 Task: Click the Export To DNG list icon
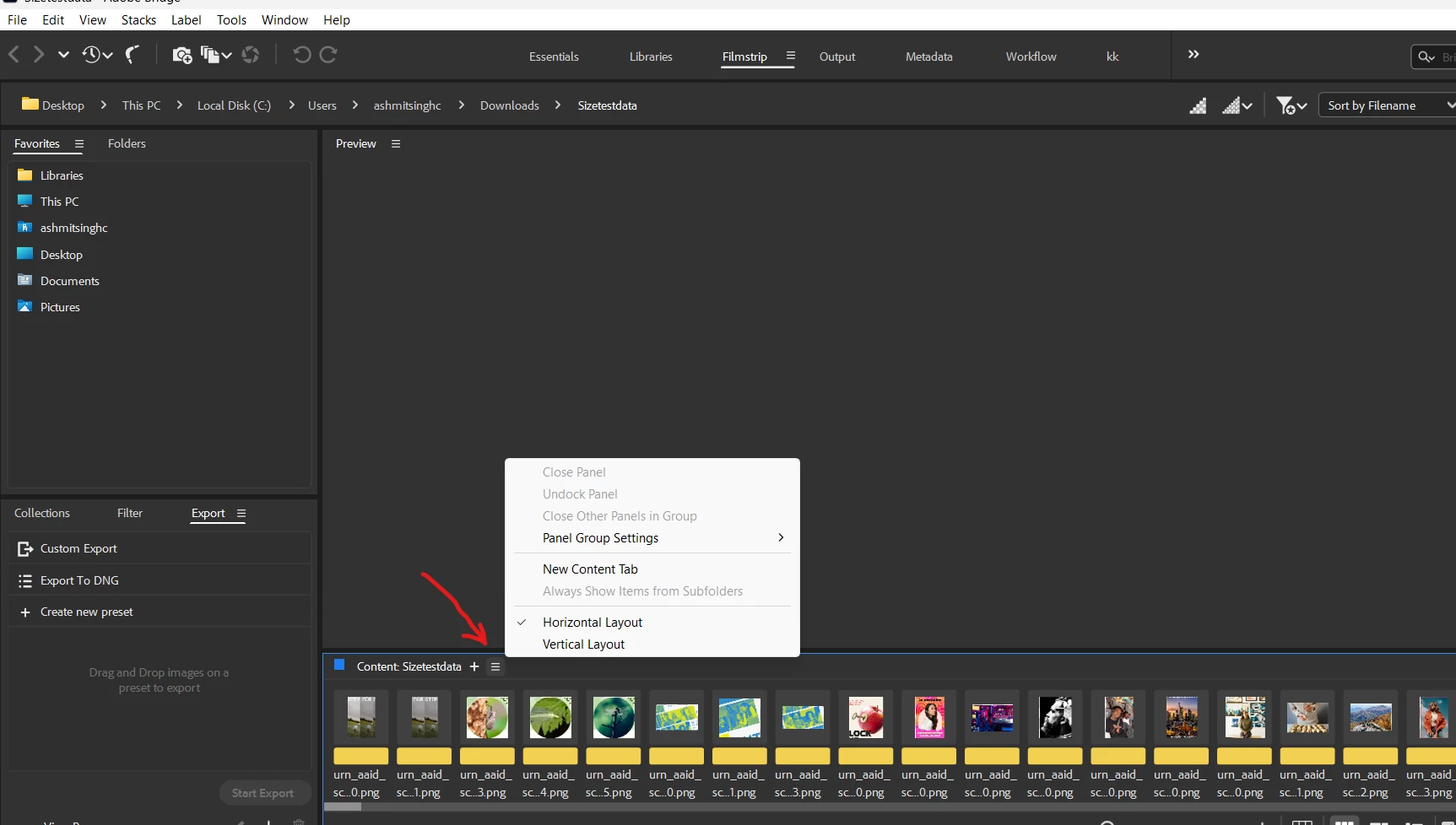25,581
